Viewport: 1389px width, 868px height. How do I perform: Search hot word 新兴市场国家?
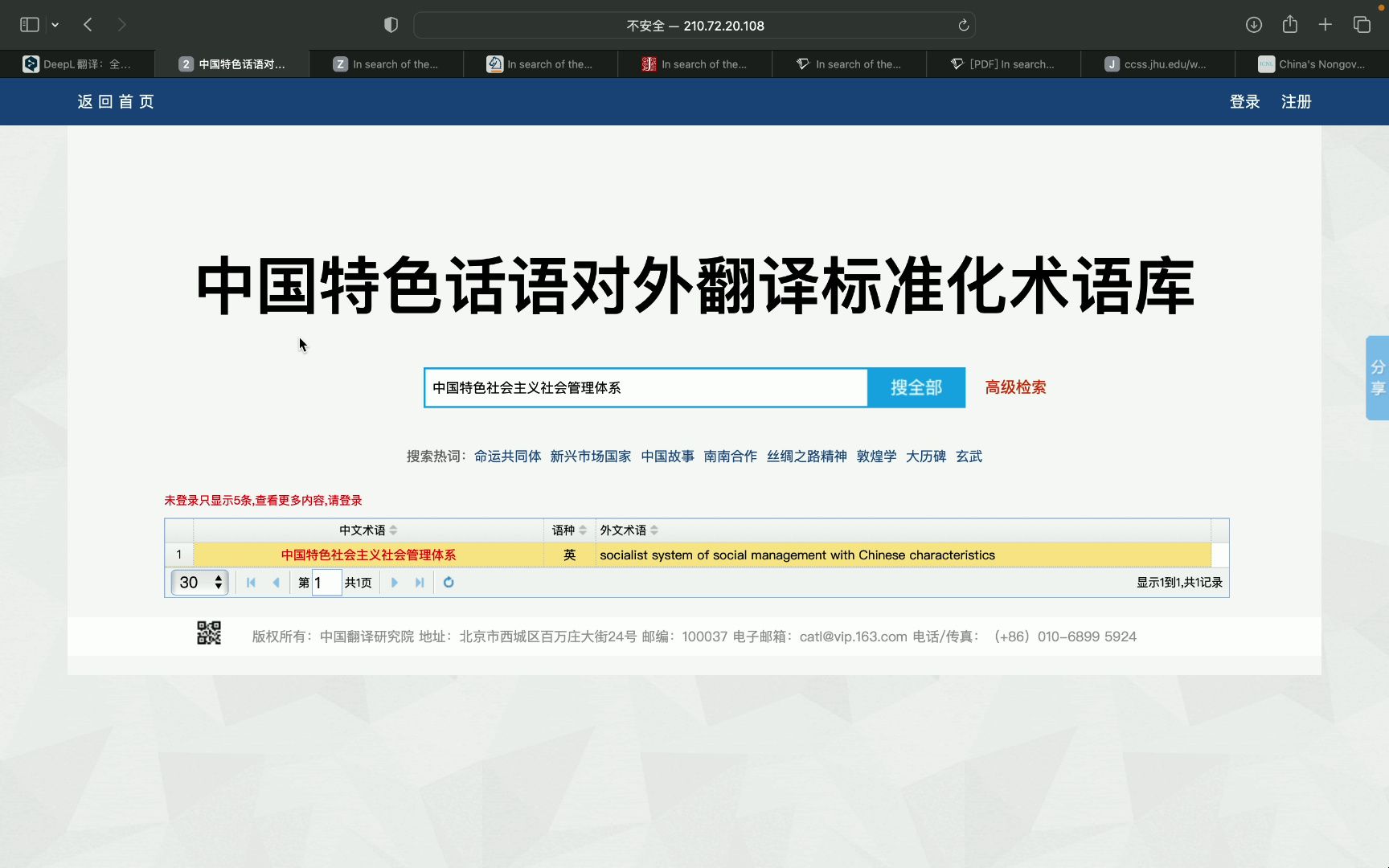click(x=590, y=457)
